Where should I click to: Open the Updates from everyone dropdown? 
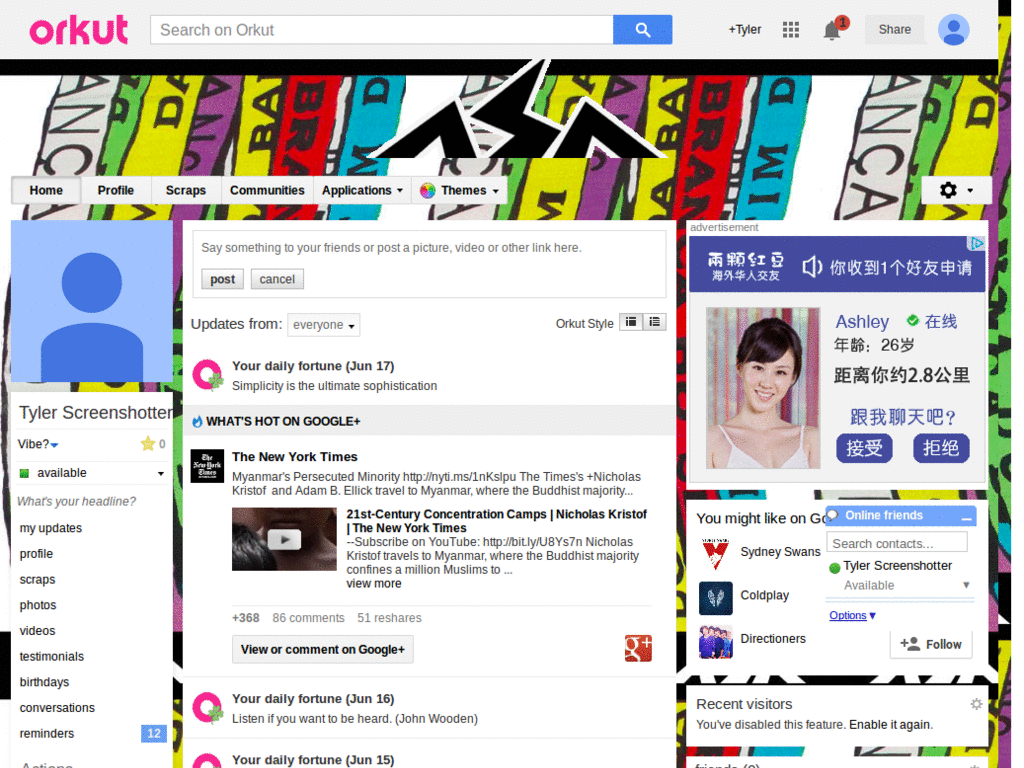(x=323, y=325)
